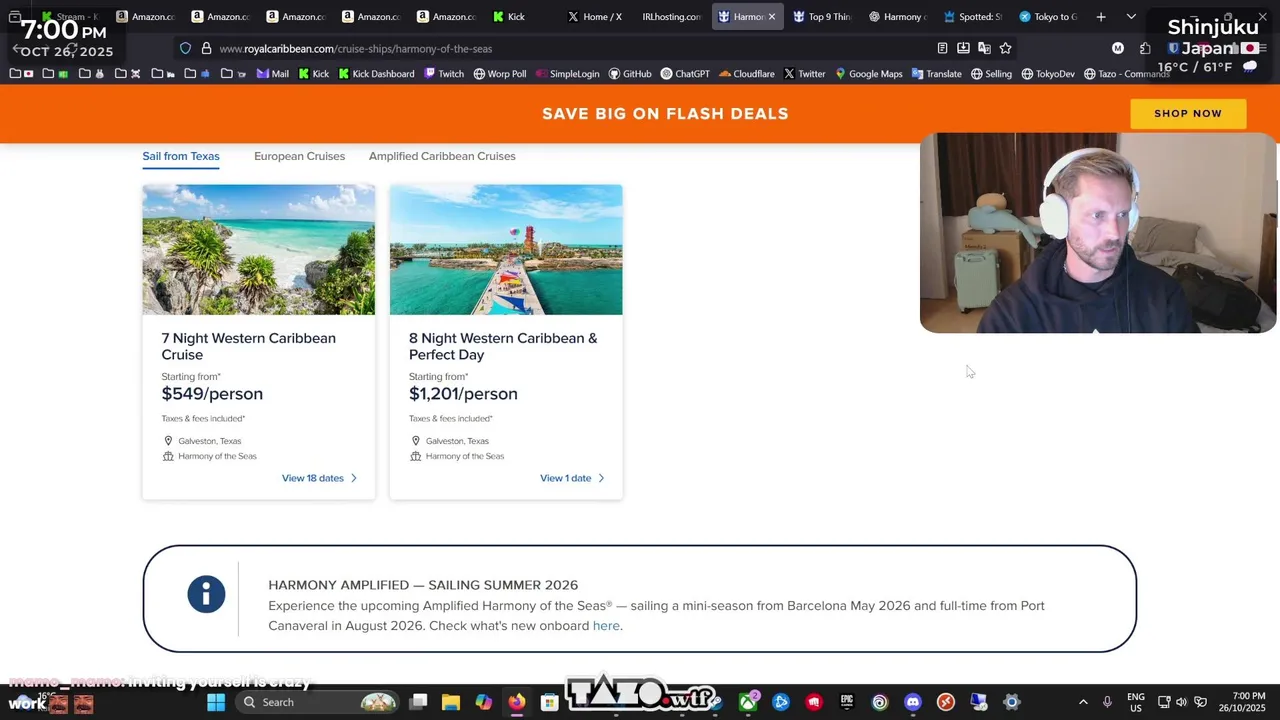This screenshot has width=1280, height=720.
Task: Expand the list all tabs chevron
Action: tap(1131, 17)
